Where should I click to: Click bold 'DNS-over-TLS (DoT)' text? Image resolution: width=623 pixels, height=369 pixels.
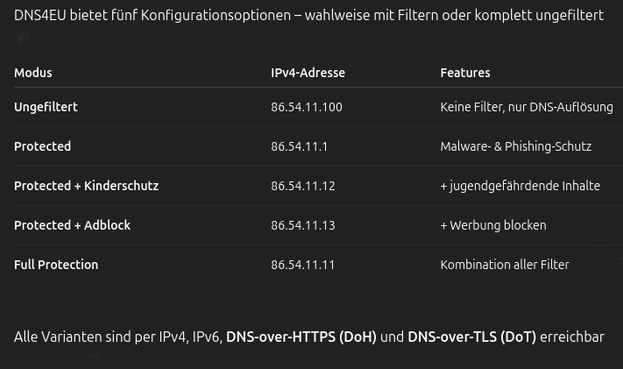click(472, 337)
